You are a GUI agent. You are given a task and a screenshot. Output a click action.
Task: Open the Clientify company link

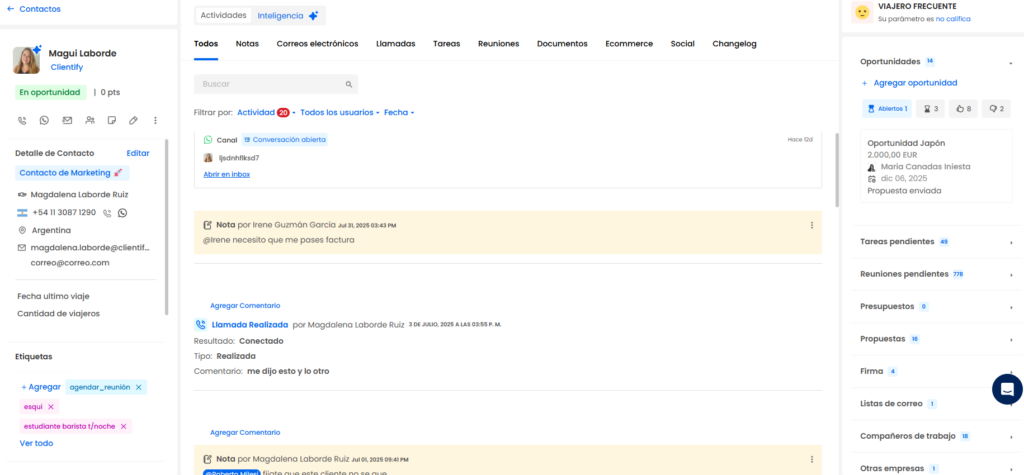pyautogui.click(x=67, y=67)
